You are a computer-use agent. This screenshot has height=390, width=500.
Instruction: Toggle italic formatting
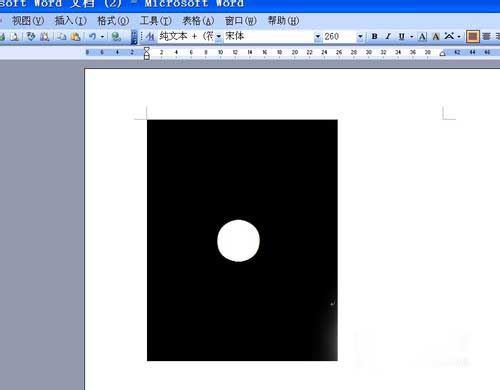pyautogui.click(x=388, y=36)
